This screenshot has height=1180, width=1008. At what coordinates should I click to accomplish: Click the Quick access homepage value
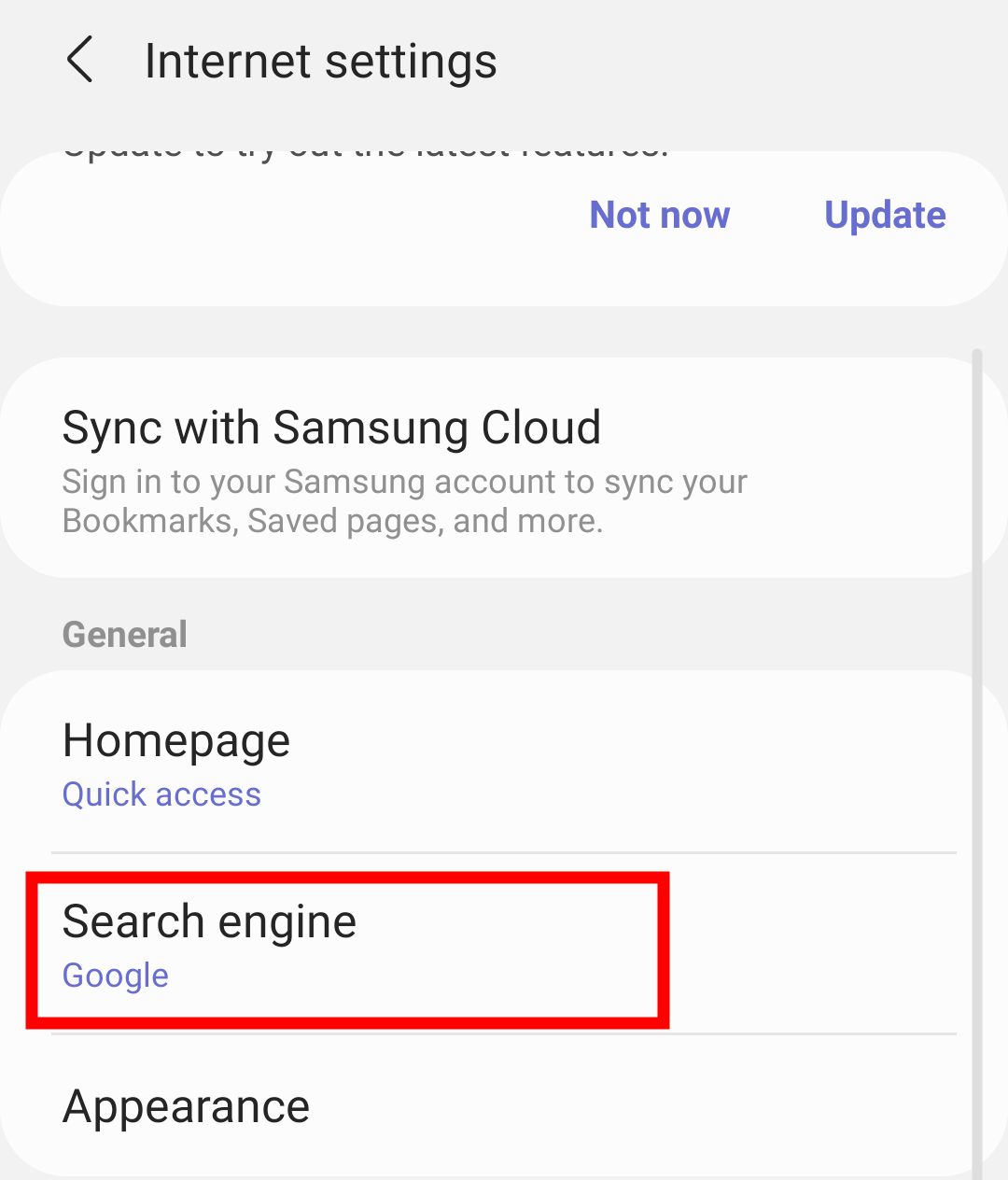[x=161, y=795]
